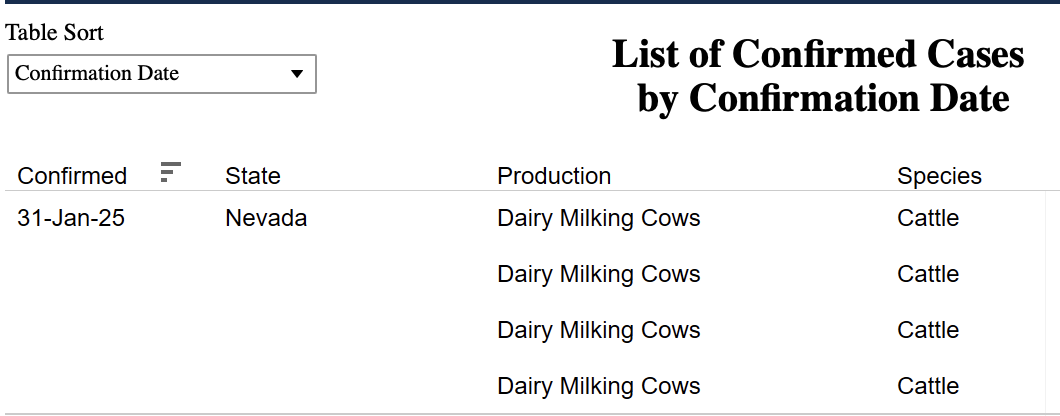Select second row Dairy Milking Cows cell
The width and height of the screenshot is (1060, 416).
pos(598,274)
